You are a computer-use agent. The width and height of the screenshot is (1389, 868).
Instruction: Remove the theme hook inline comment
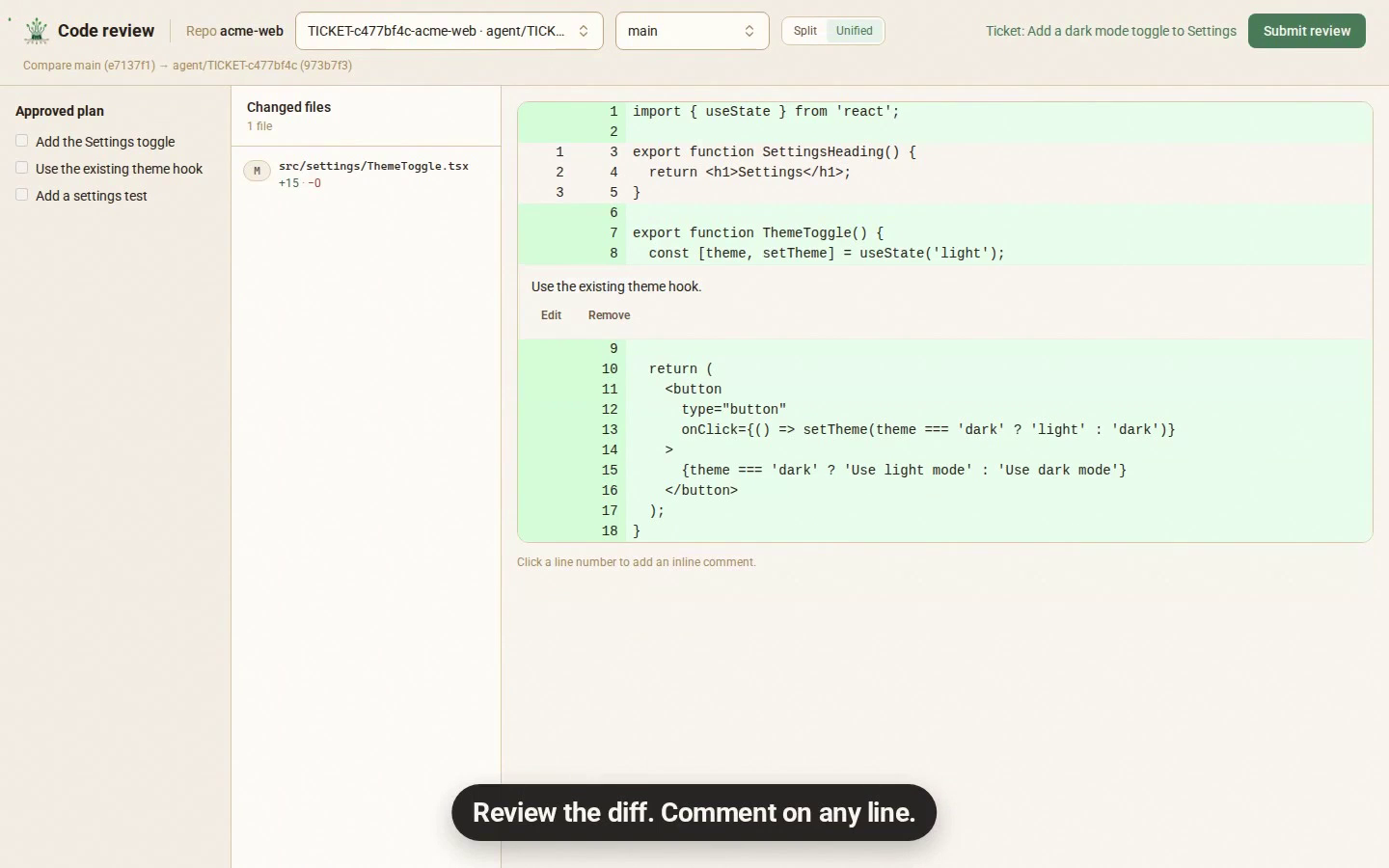[x=609, y=315]
